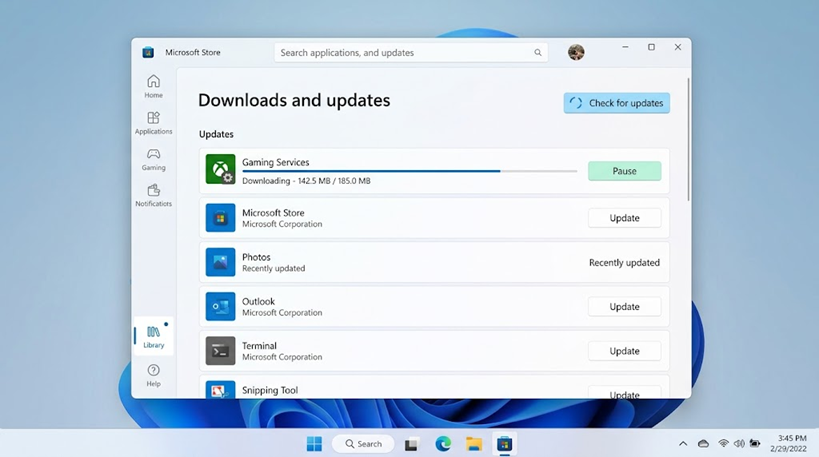Click the 'Gaming Services' title text
This screenshot has height=457, width=819.
coord(275,162)
